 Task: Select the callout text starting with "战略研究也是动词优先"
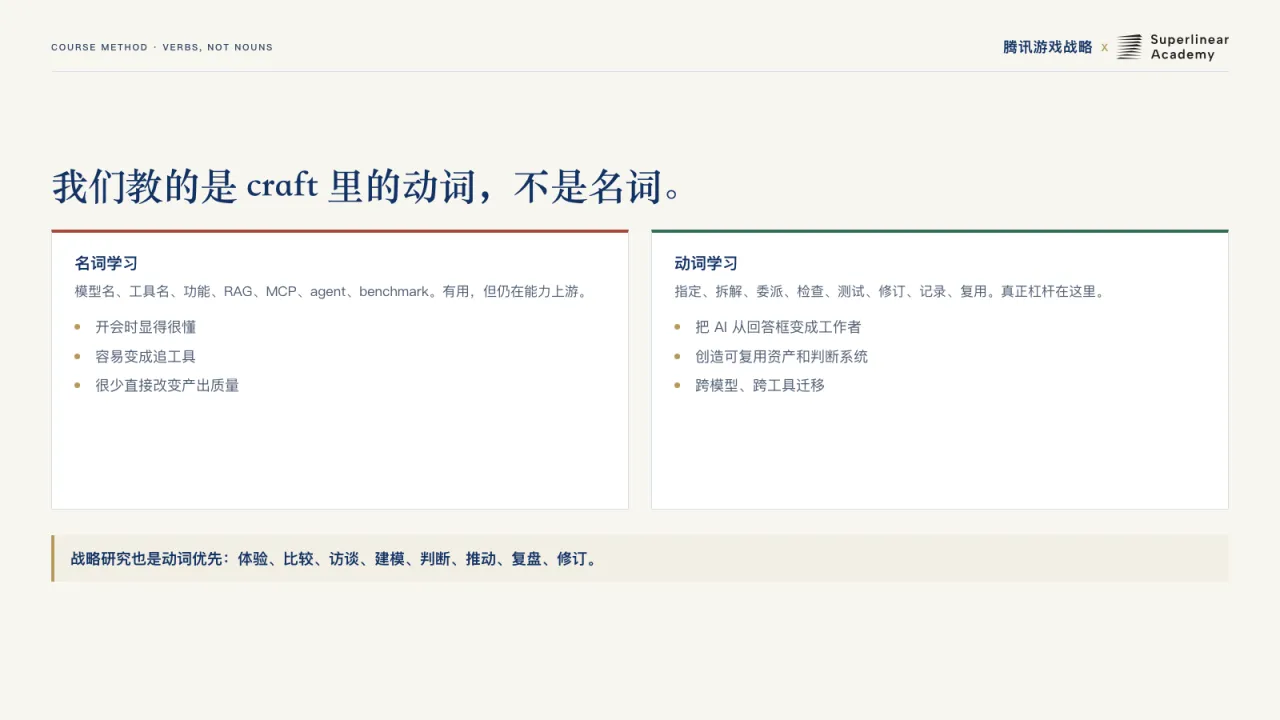click(336, 559)
